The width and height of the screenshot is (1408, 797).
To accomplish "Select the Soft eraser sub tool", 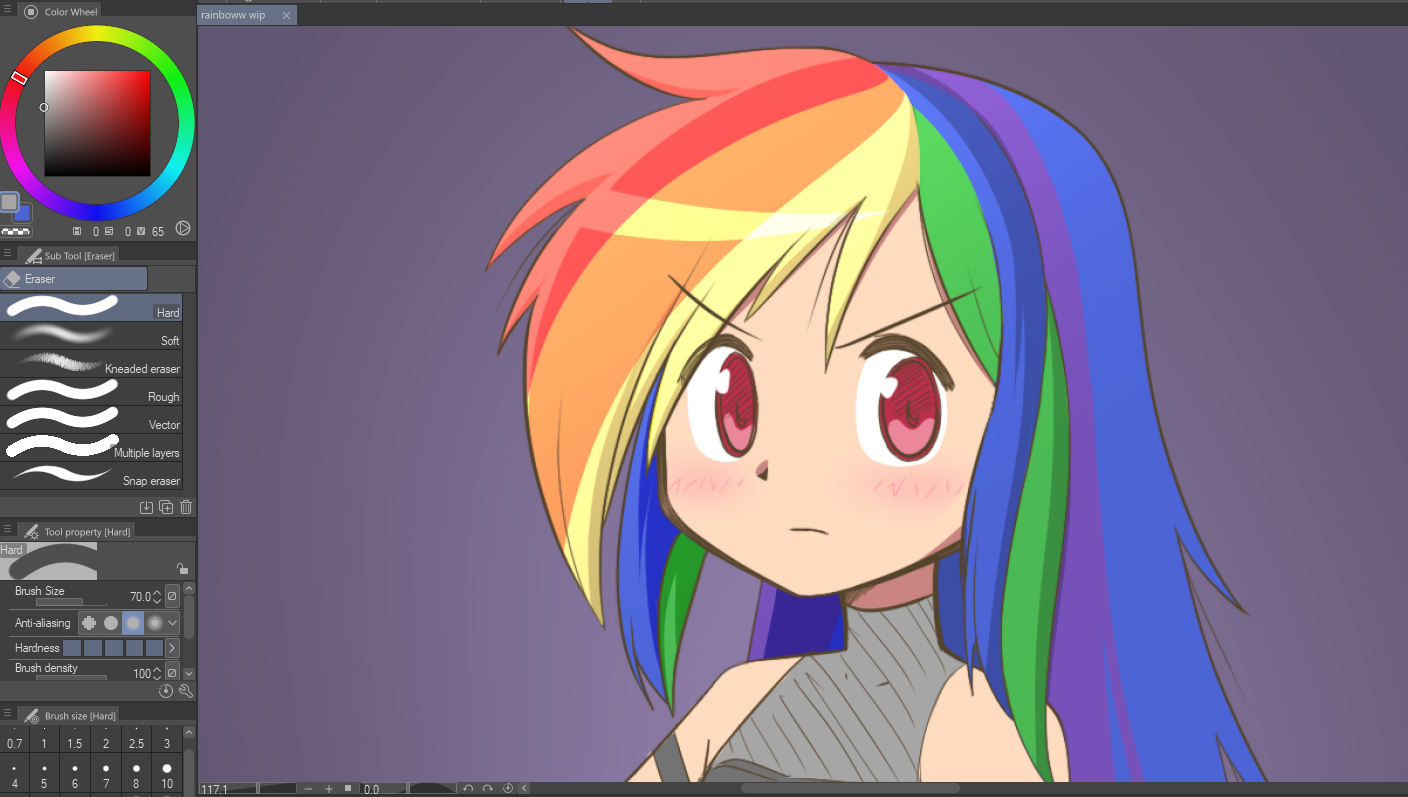I will click(x=91, y=335).
